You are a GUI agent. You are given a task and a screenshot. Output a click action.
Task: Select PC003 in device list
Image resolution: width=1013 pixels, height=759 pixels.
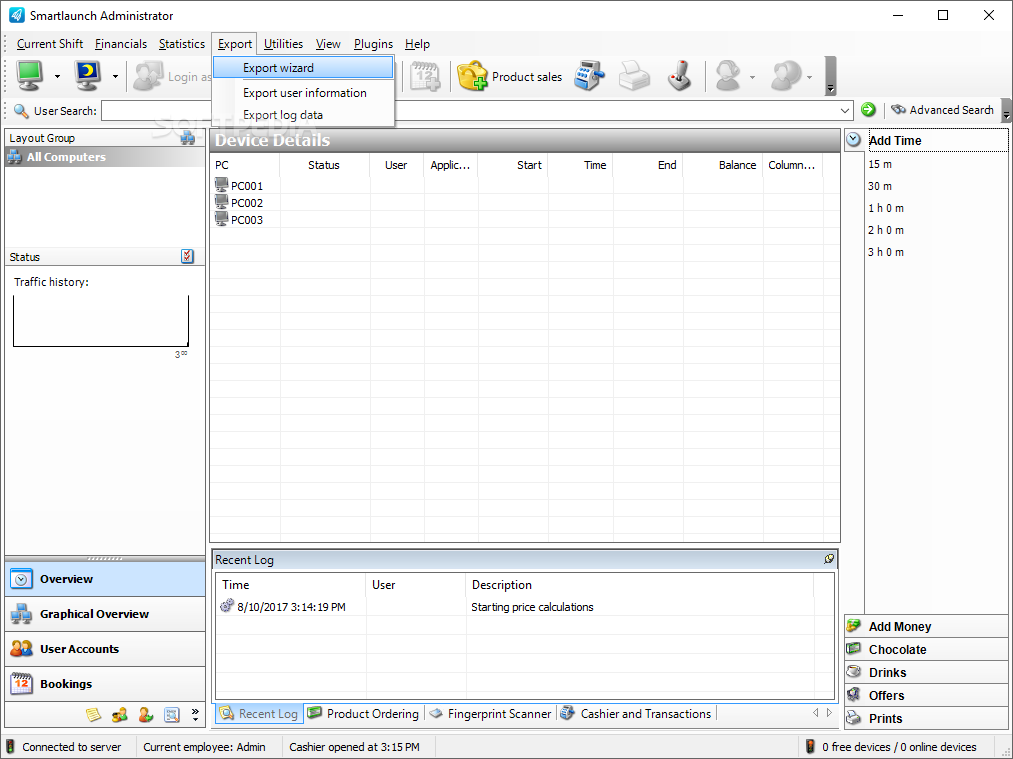pos(247,220)
